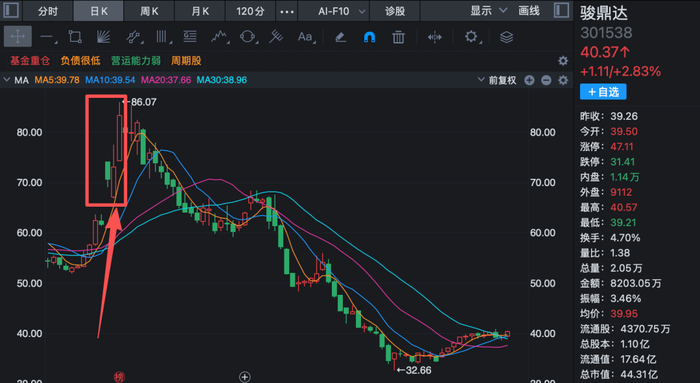Switch to the 分时 intraday tab
The image size is (700, 383).
(x=48, y=11)
